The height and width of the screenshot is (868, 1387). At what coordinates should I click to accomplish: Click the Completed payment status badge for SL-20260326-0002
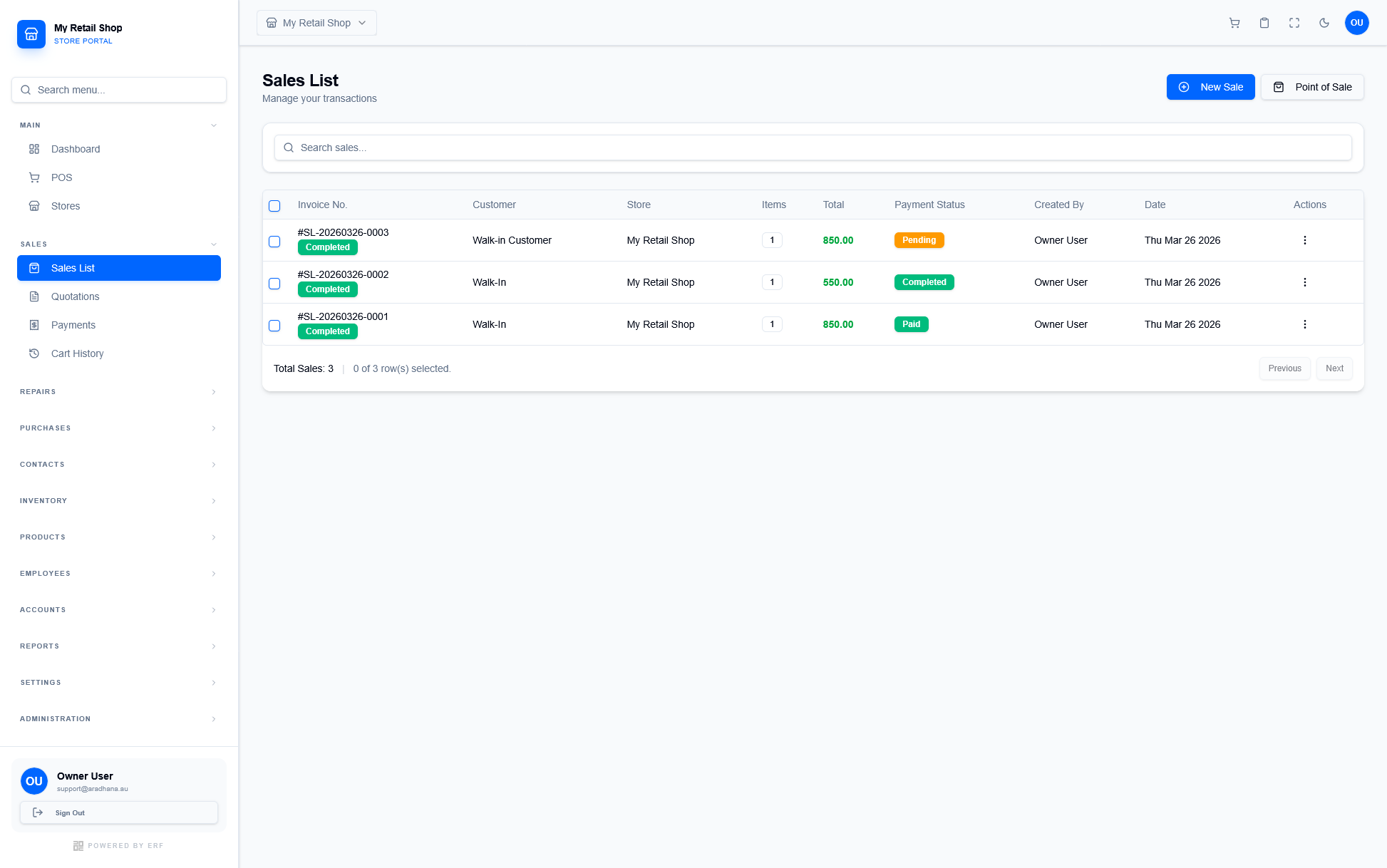pos(924,282)
